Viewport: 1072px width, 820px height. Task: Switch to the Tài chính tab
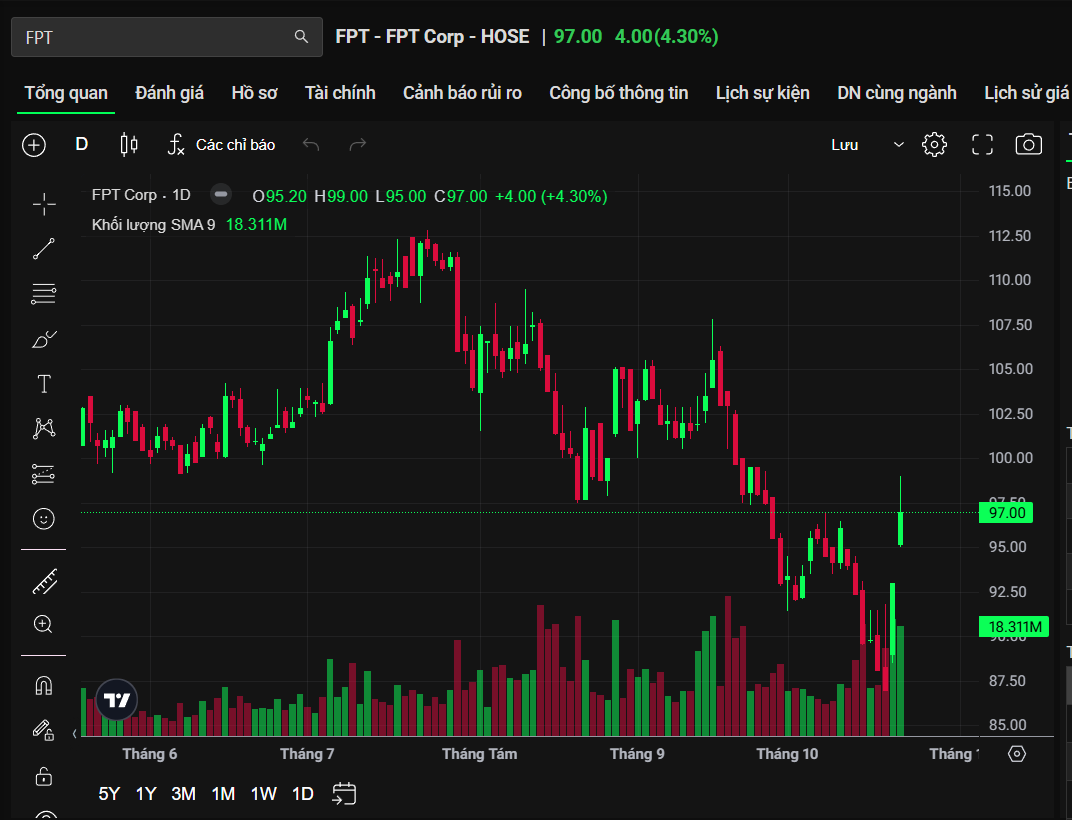coord(340,93)
